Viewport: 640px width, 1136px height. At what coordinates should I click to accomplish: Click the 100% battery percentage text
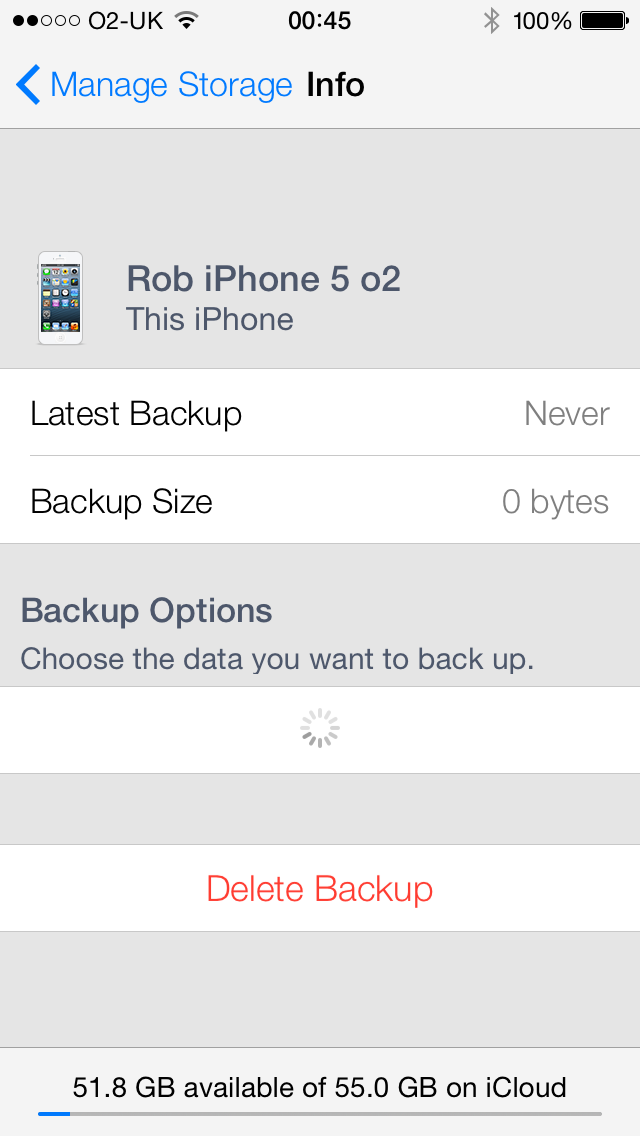coord(542,21)
